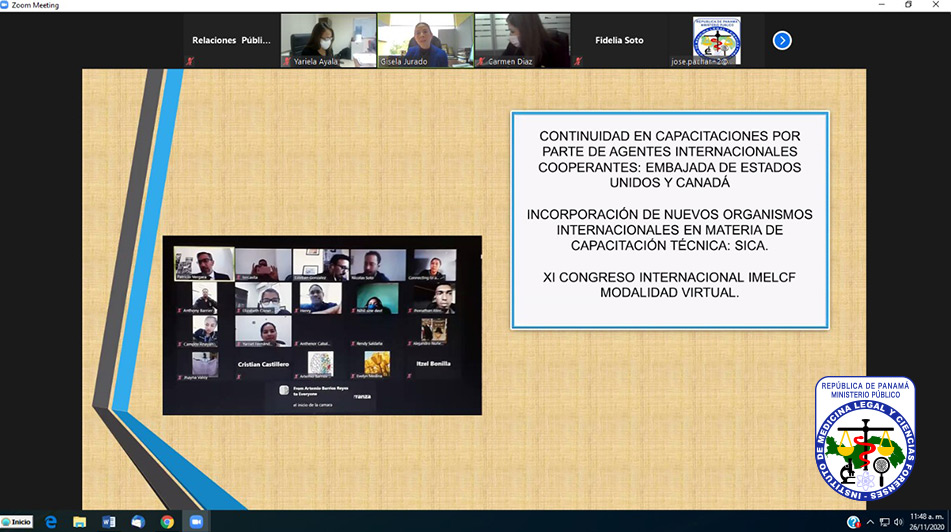Open the network icon in the system tray
Screen dimensions: 951x532
[884, 522]
